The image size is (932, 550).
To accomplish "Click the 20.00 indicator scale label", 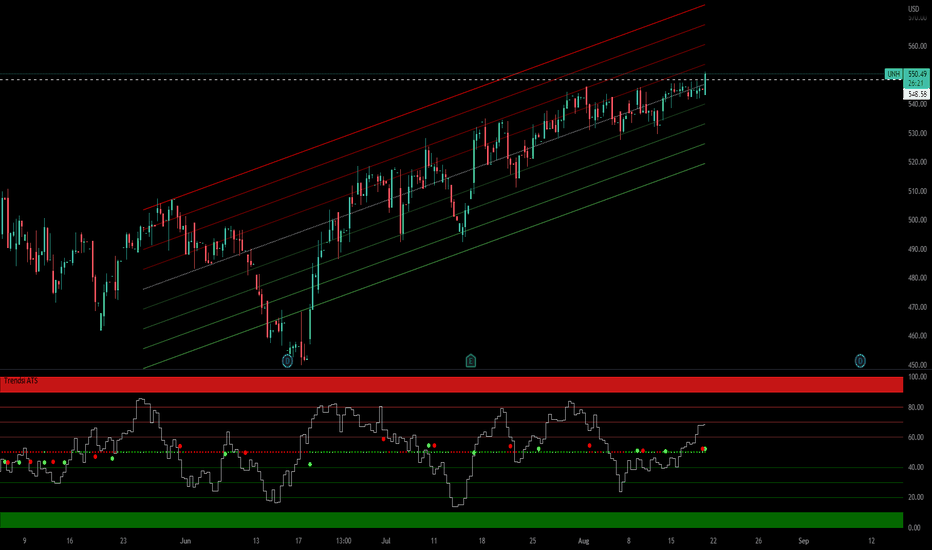I will coord(916,498).
